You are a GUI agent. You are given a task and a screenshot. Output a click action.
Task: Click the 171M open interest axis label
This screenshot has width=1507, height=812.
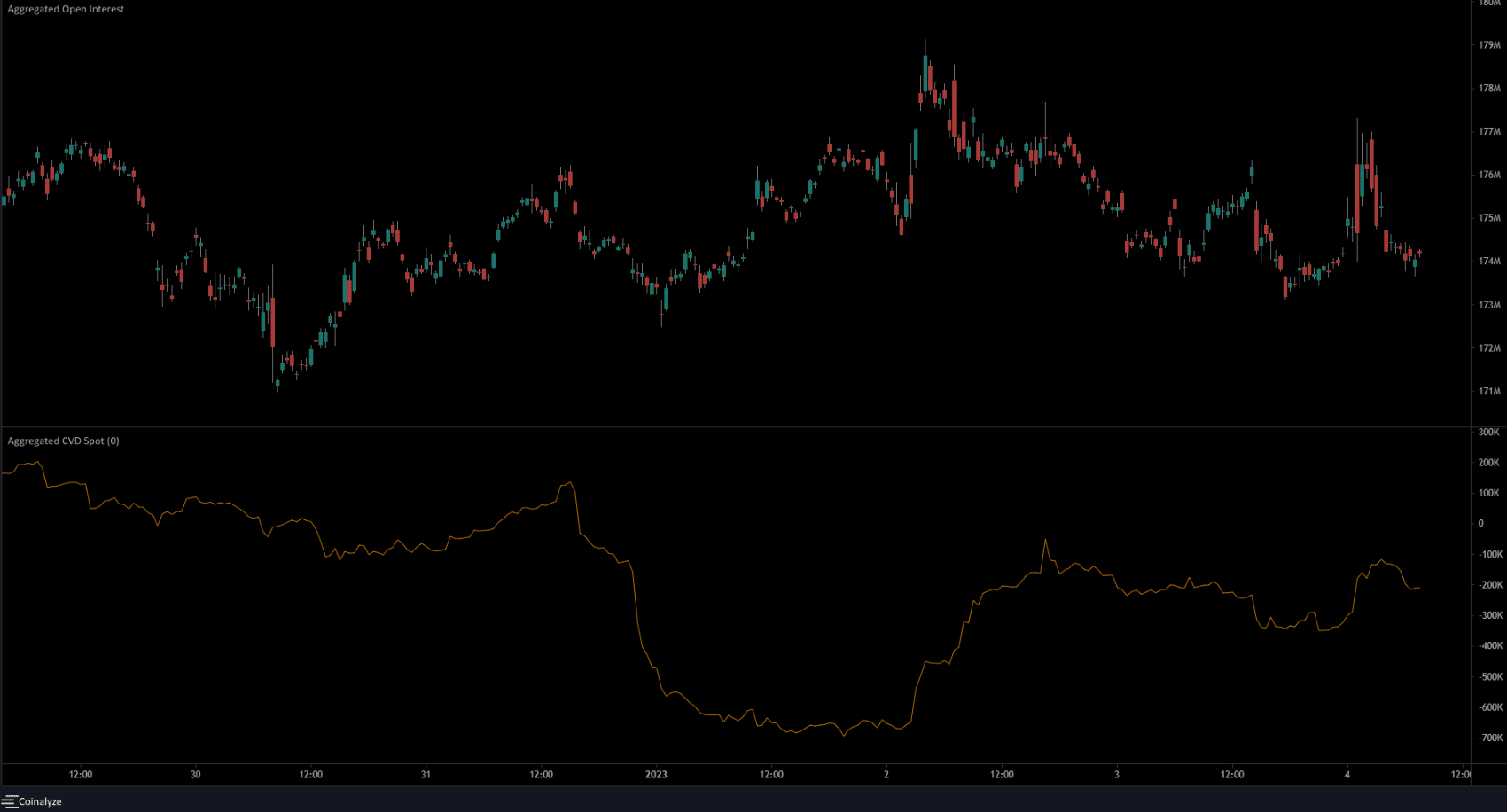[1489, 392]
